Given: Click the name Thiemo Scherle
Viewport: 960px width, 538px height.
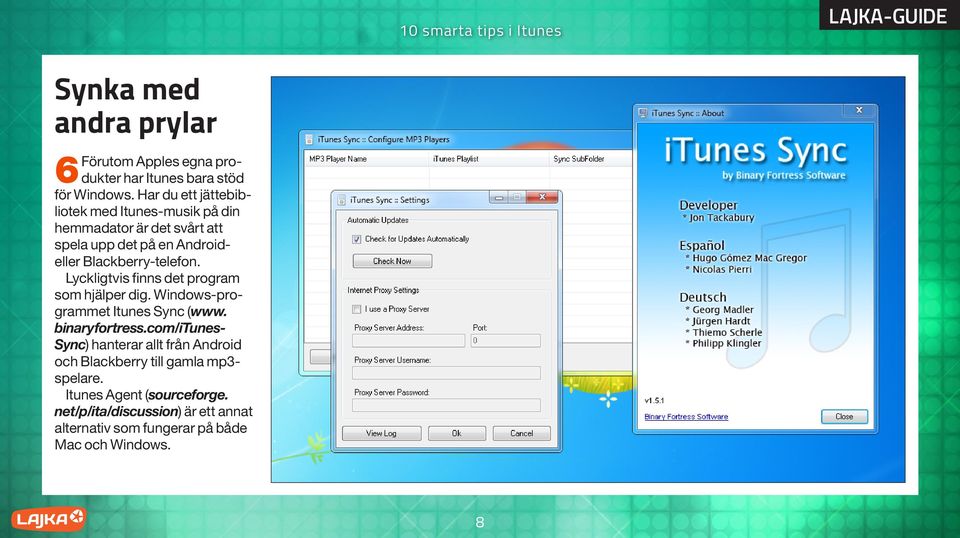Looking at the screenshot, I should tap(727, 333).
